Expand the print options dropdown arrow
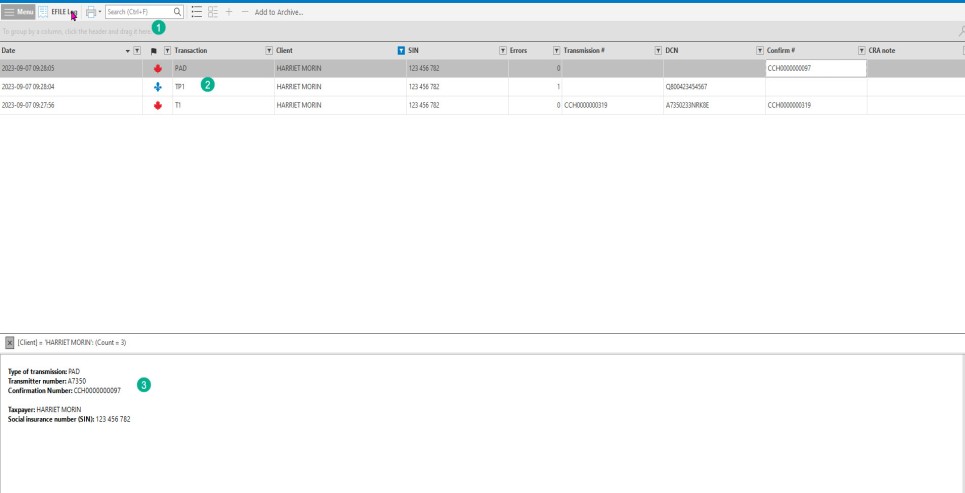 coord(99,12)
